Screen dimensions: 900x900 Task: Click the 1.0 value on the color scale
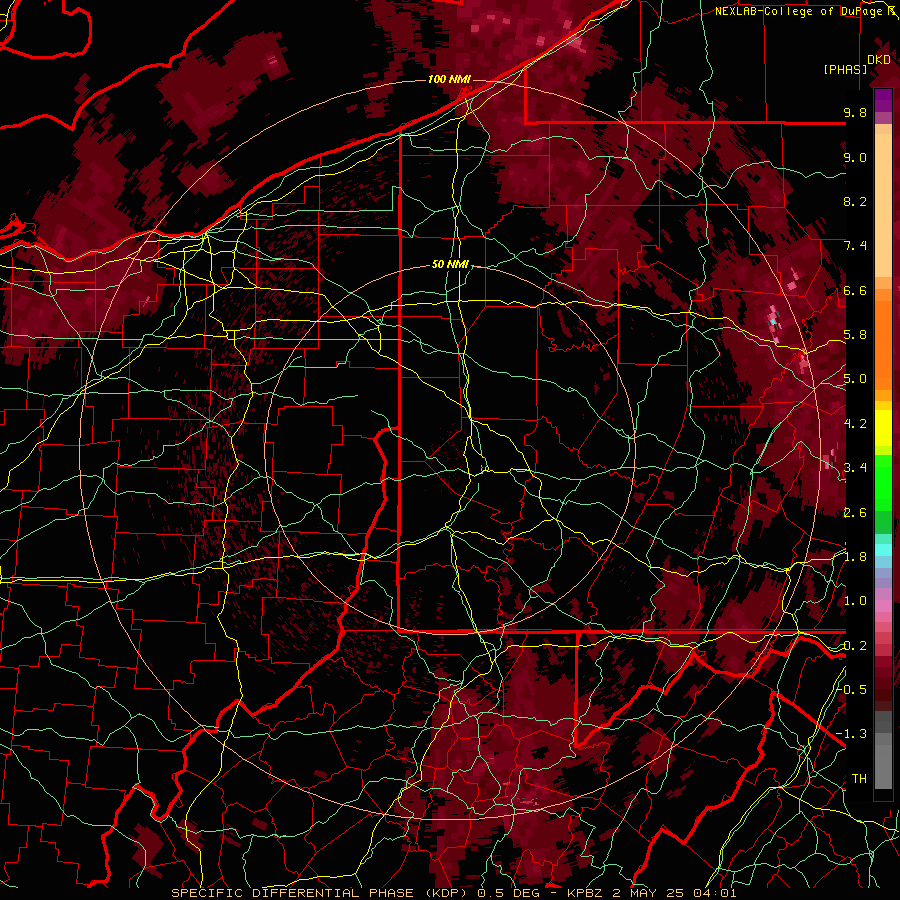pos(855,601)
